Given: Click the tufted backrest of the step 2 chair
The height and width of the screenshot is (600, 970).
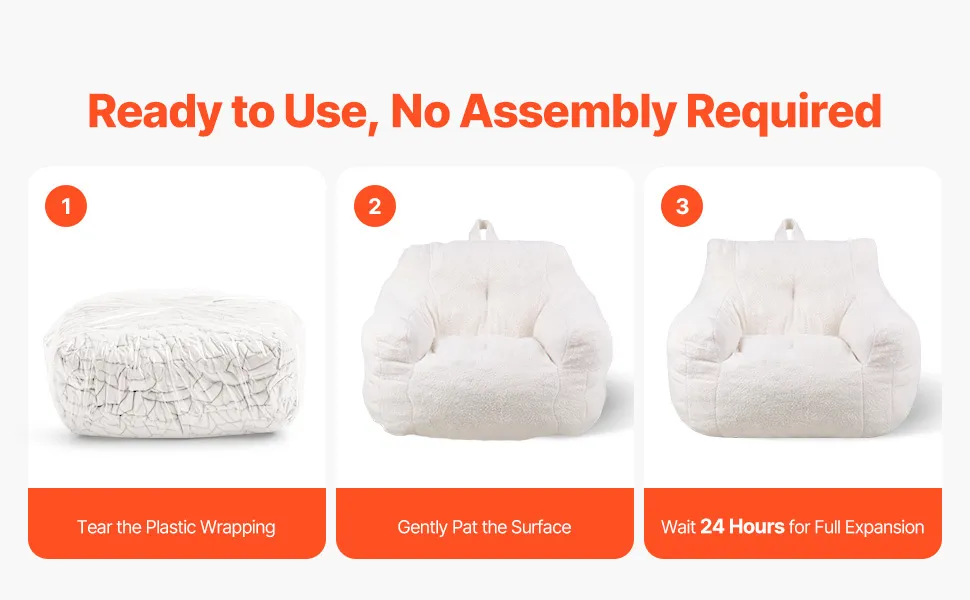Looking at the screenshot, I should tap(486, 289).
